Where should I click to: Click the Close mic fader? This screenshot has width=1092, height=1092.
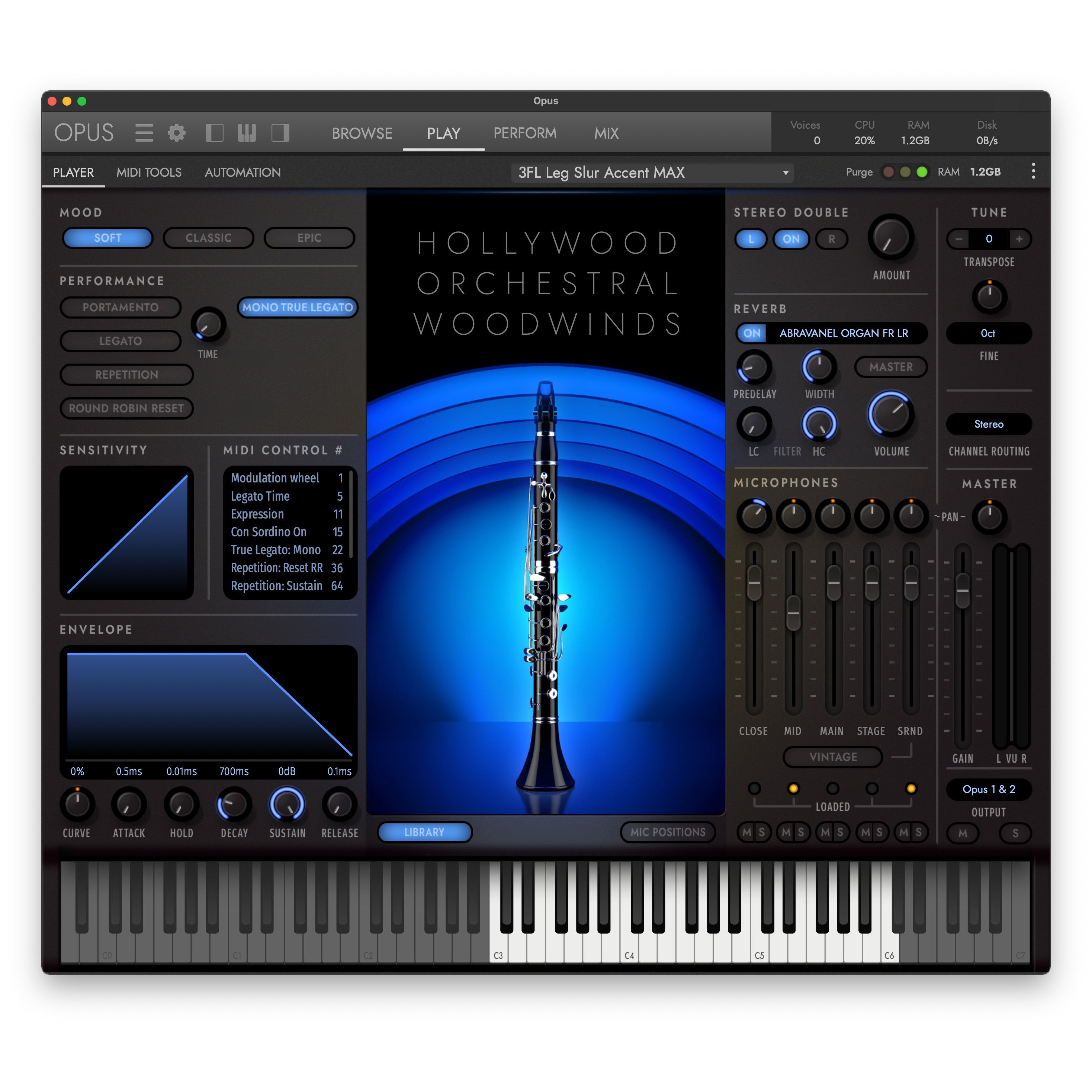click(x=754, y=583)
